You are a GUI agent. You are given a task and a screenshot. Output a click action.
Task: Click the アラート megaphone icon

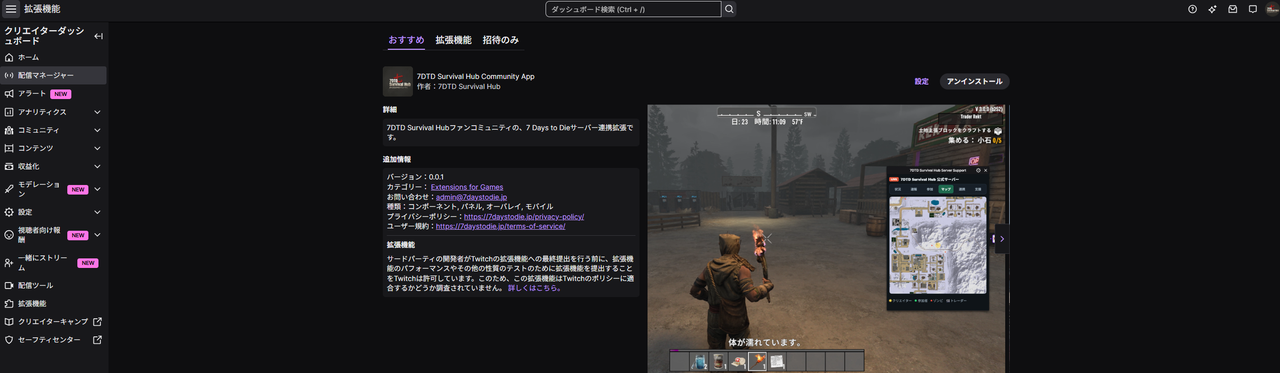[9, 93]
